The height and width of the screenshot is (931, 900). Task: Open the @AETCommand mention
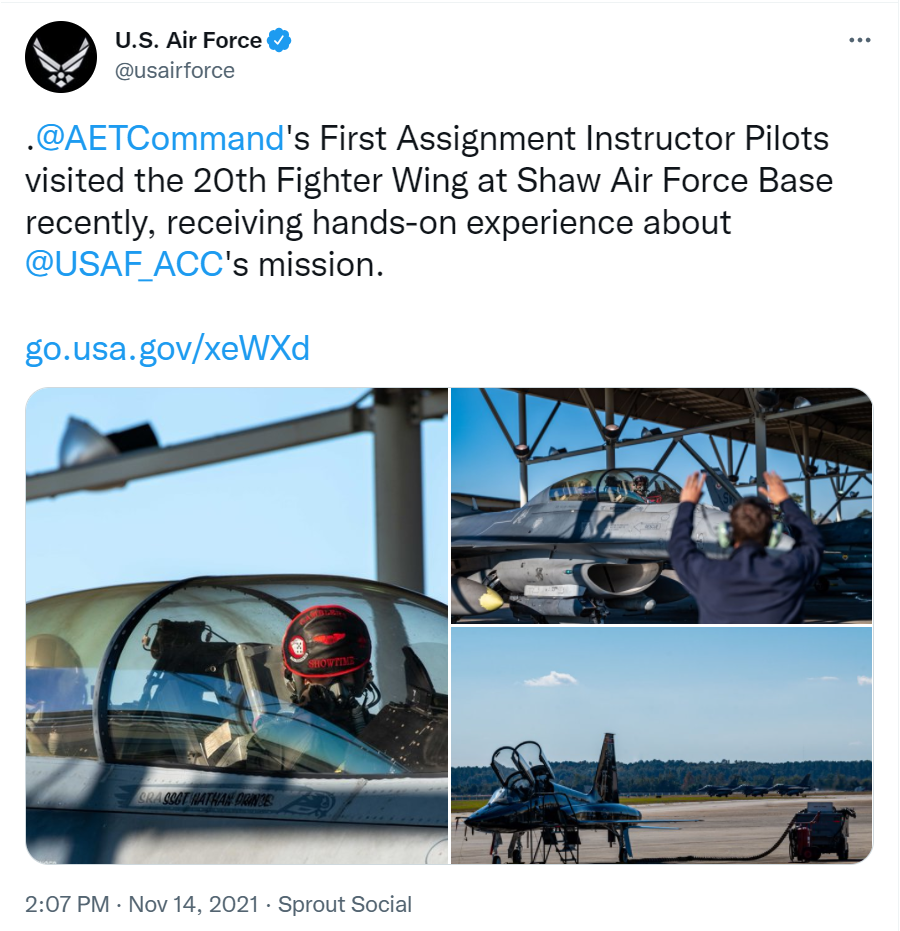(x=161, y=137)
